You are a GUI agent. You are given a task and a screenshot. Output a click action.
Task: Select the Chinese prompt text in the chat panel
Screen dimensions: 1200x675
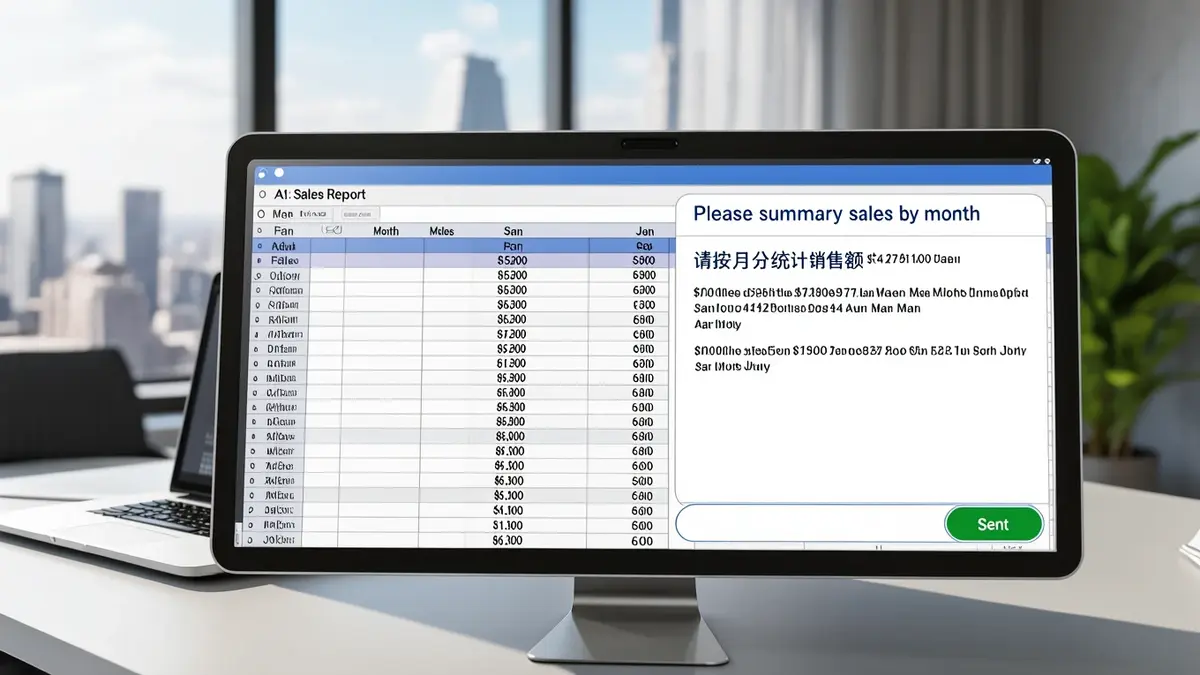778,260
